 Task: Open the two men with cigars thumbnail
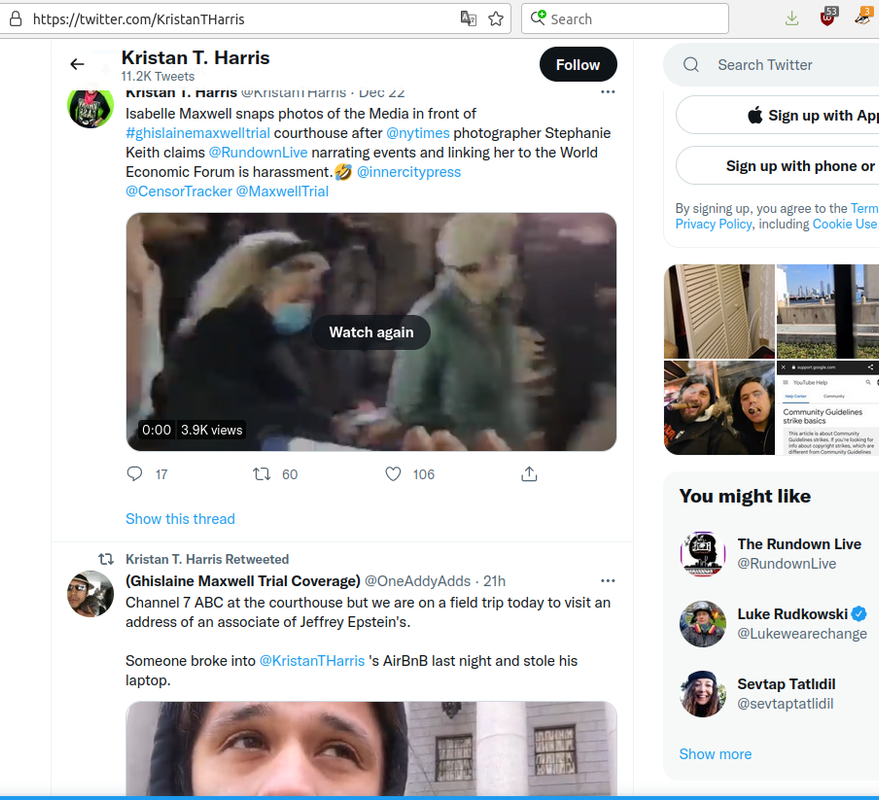coord(719,408)
